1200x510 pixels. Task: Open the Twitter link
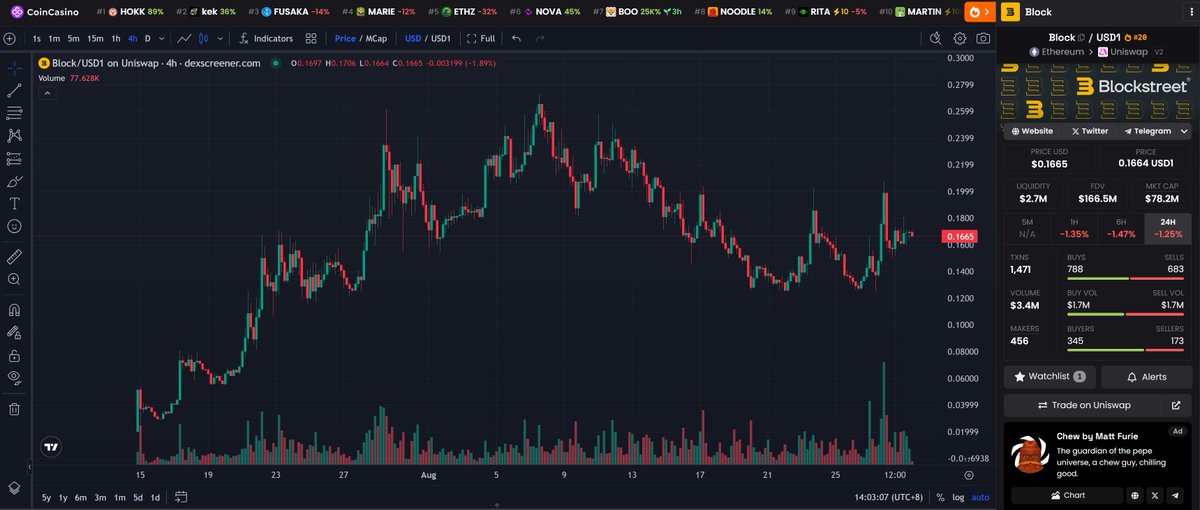pos(1090,131)
